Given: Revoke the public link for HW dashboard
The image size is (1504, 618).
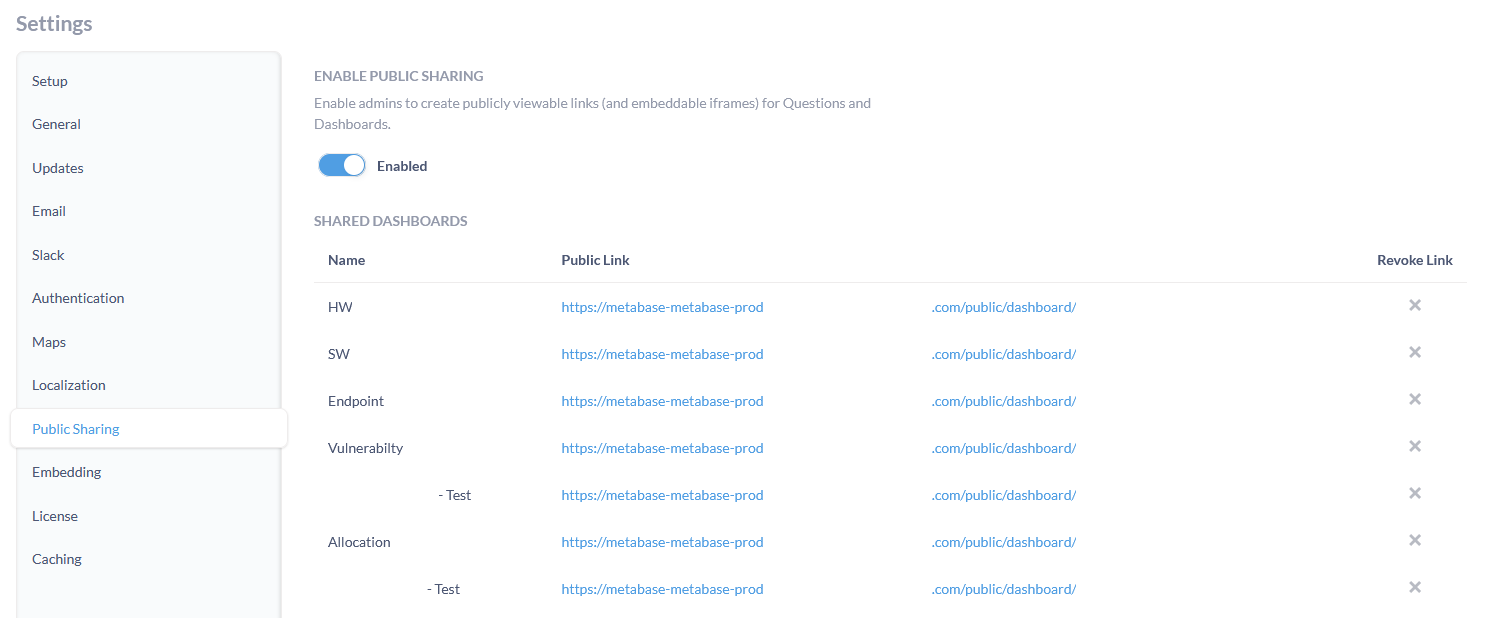Looking at the screenshot, I should (1415, 305).
